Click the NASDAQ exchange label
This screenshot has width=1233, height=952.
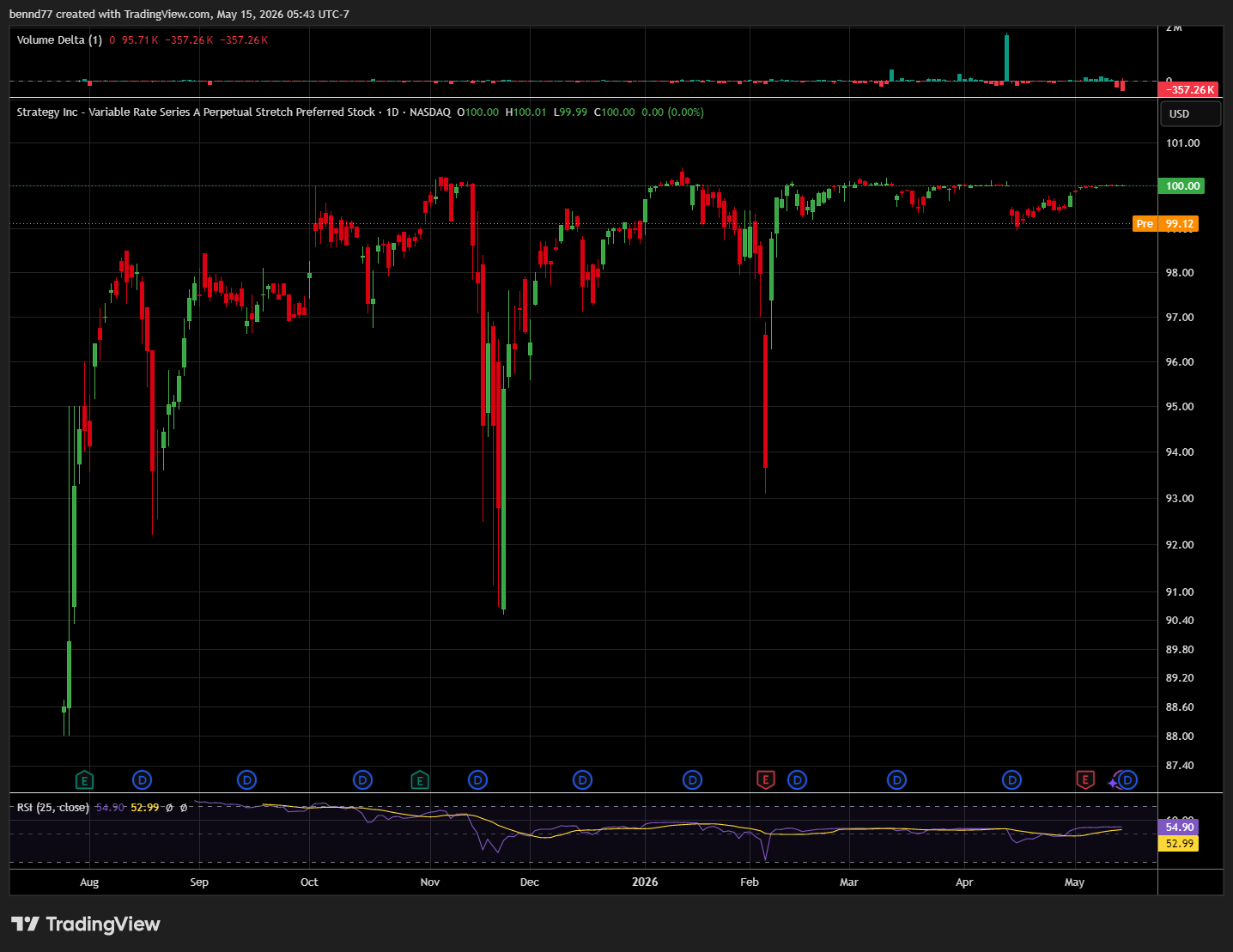click(430, 112)
